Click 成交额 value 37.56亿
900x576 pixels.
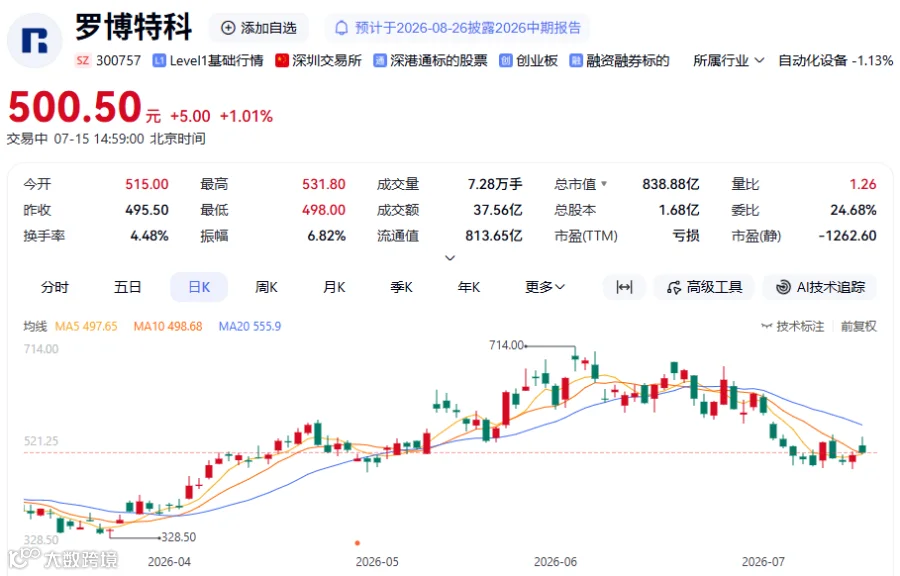(x=498, y=210)
